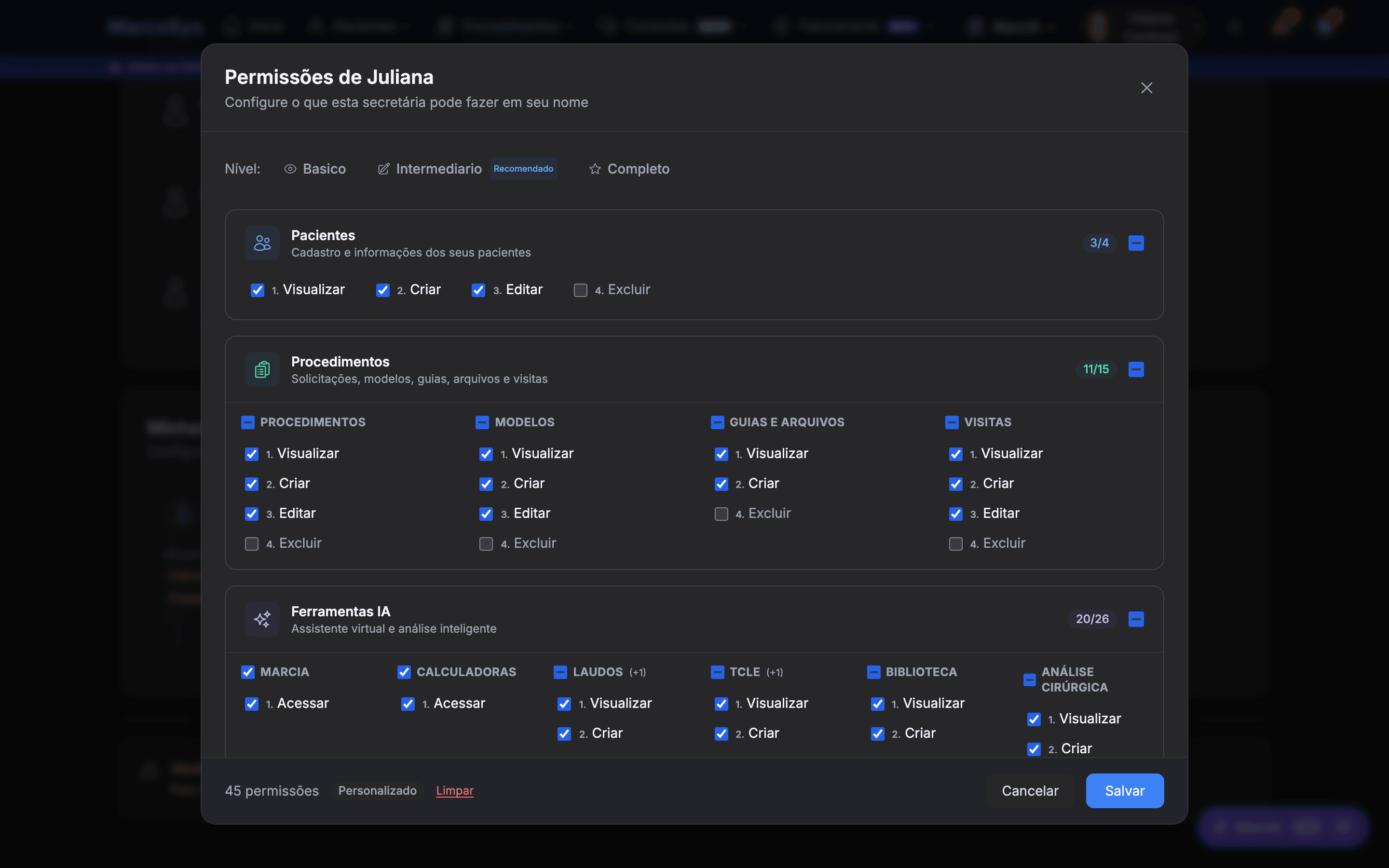The width and height of the screenshot is (1389, 868).
Task: Click the 3/4 Pacientes counter badge
Action: tap(1099, 243)
